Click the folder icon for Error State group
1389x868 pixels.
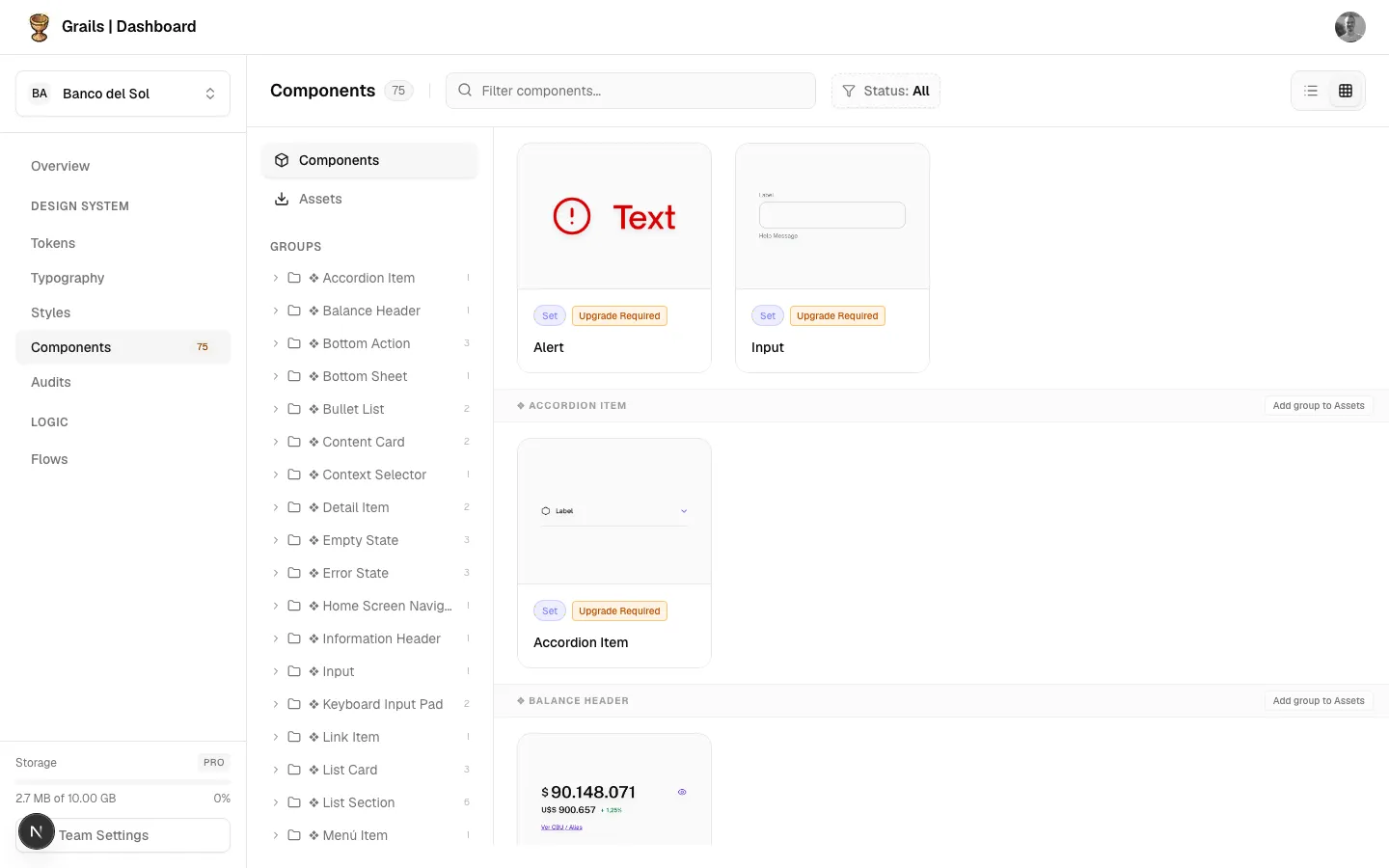click(294, 573)
